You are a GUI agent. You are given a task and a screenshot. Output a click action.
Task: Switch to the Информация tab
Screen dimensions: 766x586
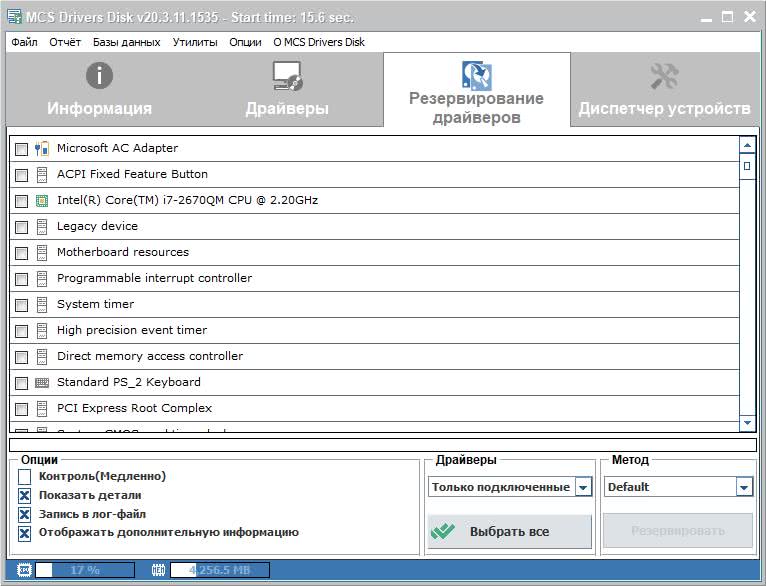point(99,89)
